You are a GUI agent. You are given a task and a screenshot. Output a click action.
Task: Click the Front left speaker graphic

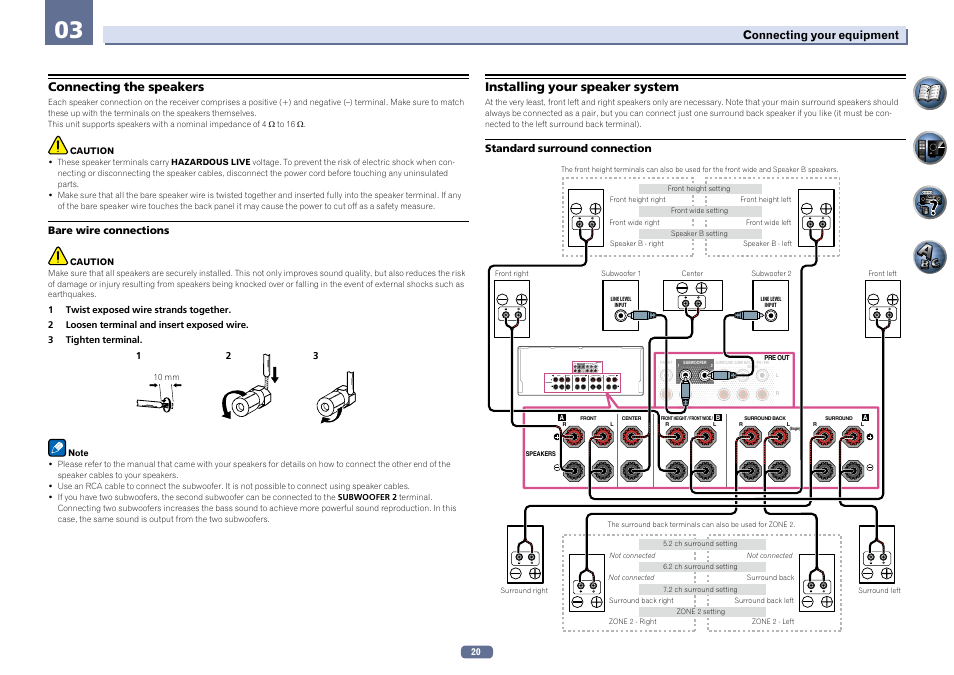tap(882, 309)
